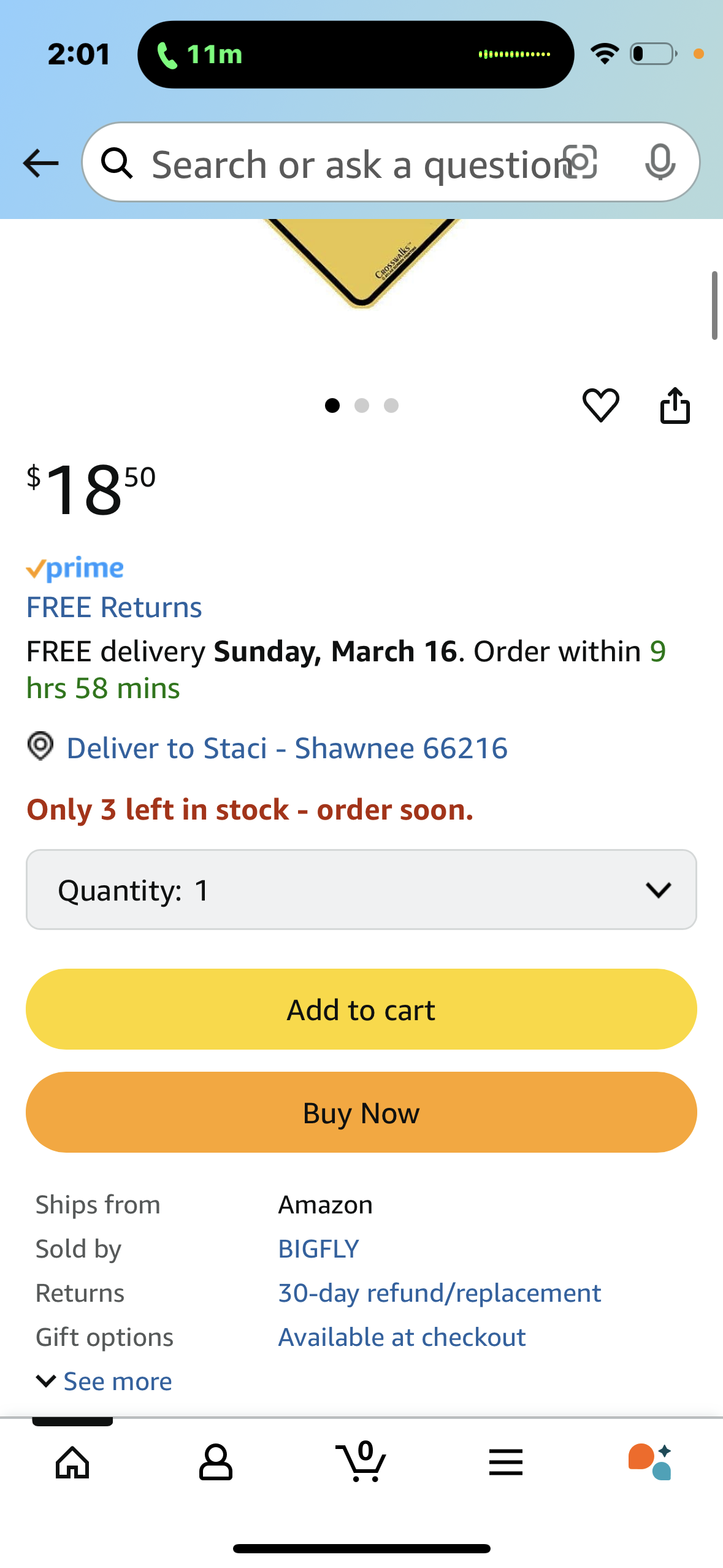
Task: View 30-day refund/replacement policy
Action: [x=439, y=1293]
